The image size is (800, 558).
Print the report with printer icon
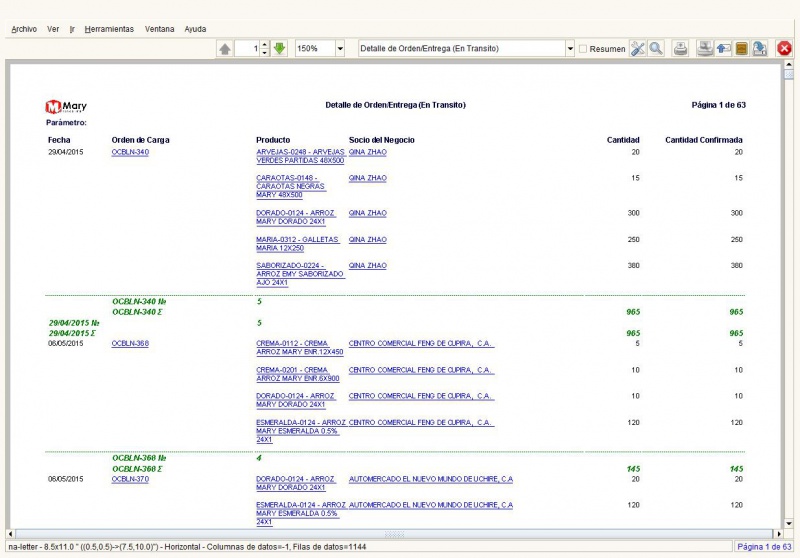click(681, 48)
